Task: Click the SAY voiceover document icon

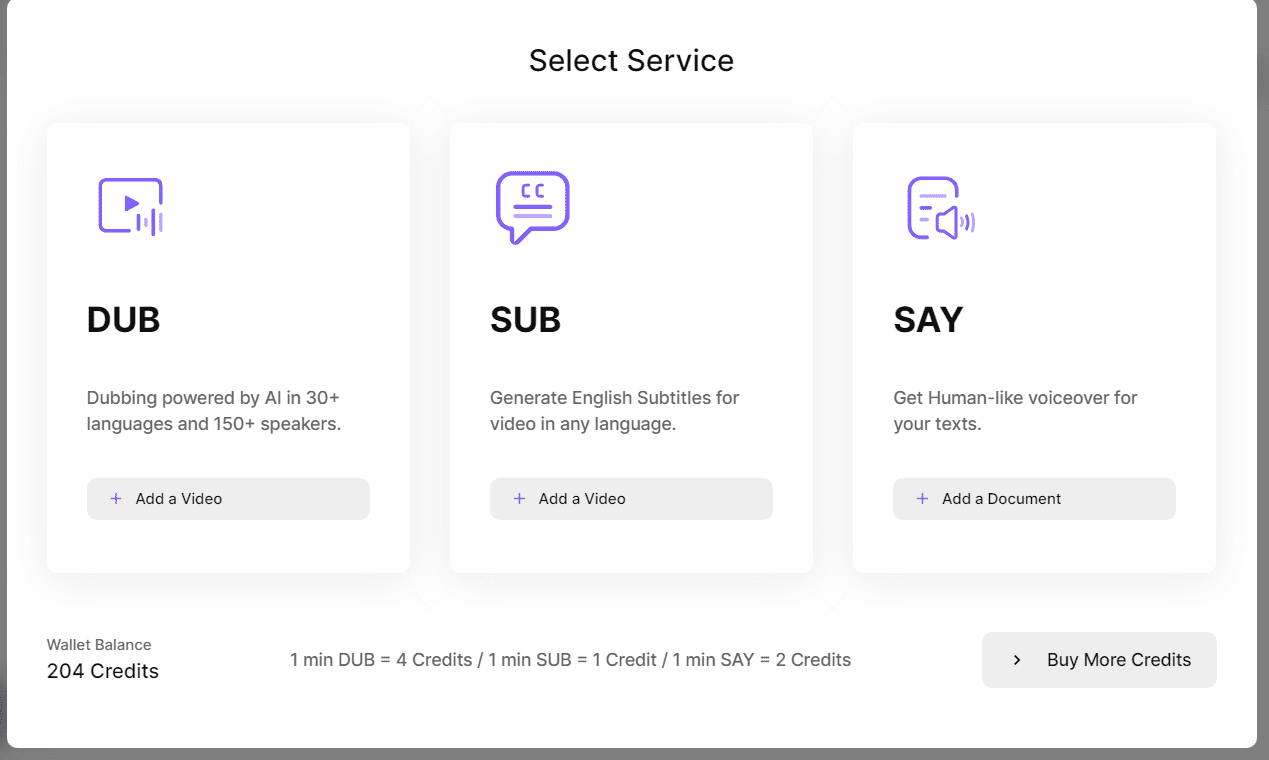Action: tap(940, 208)
